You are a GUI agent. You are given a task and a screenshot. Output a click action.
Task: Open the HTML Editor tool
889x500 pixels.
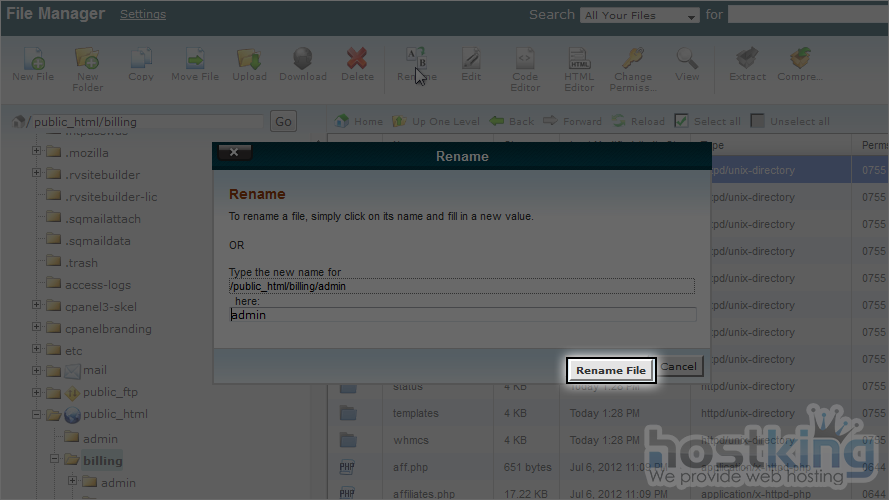pyautogui.click(x=579, y=60)
